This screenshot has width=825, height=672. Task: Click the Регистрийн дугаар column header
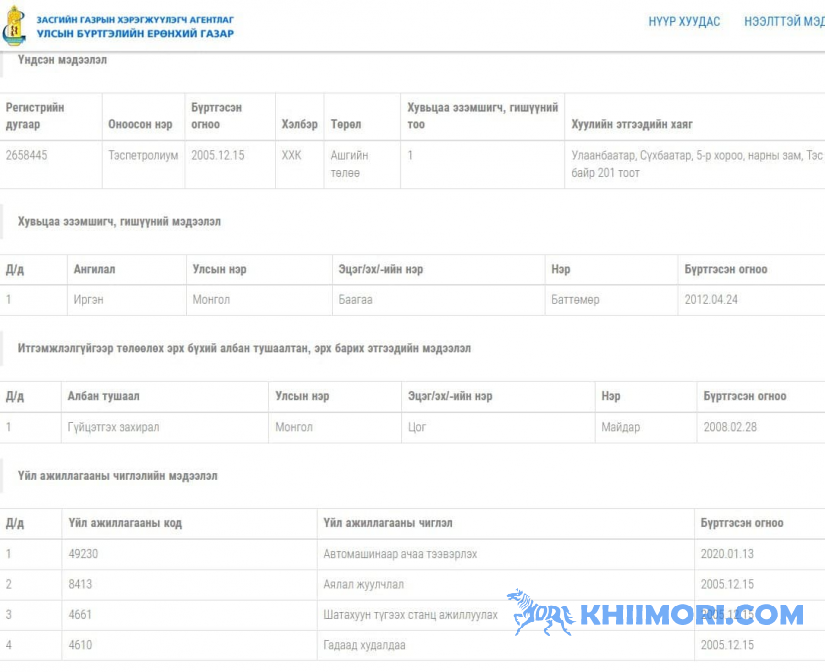pos(35,116)
